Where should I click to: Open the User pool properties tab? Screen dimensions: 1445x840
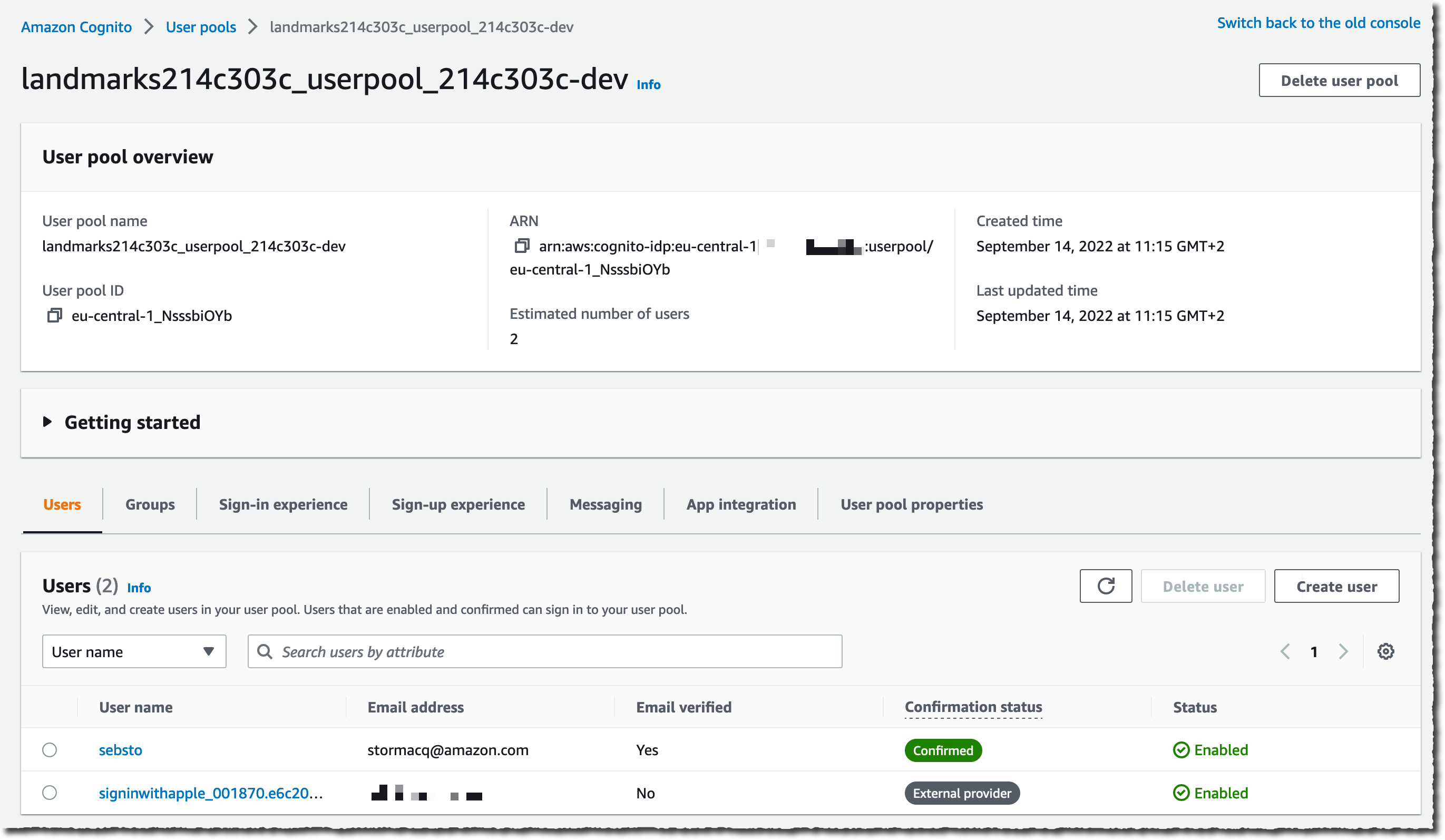(x=911, y=504)
